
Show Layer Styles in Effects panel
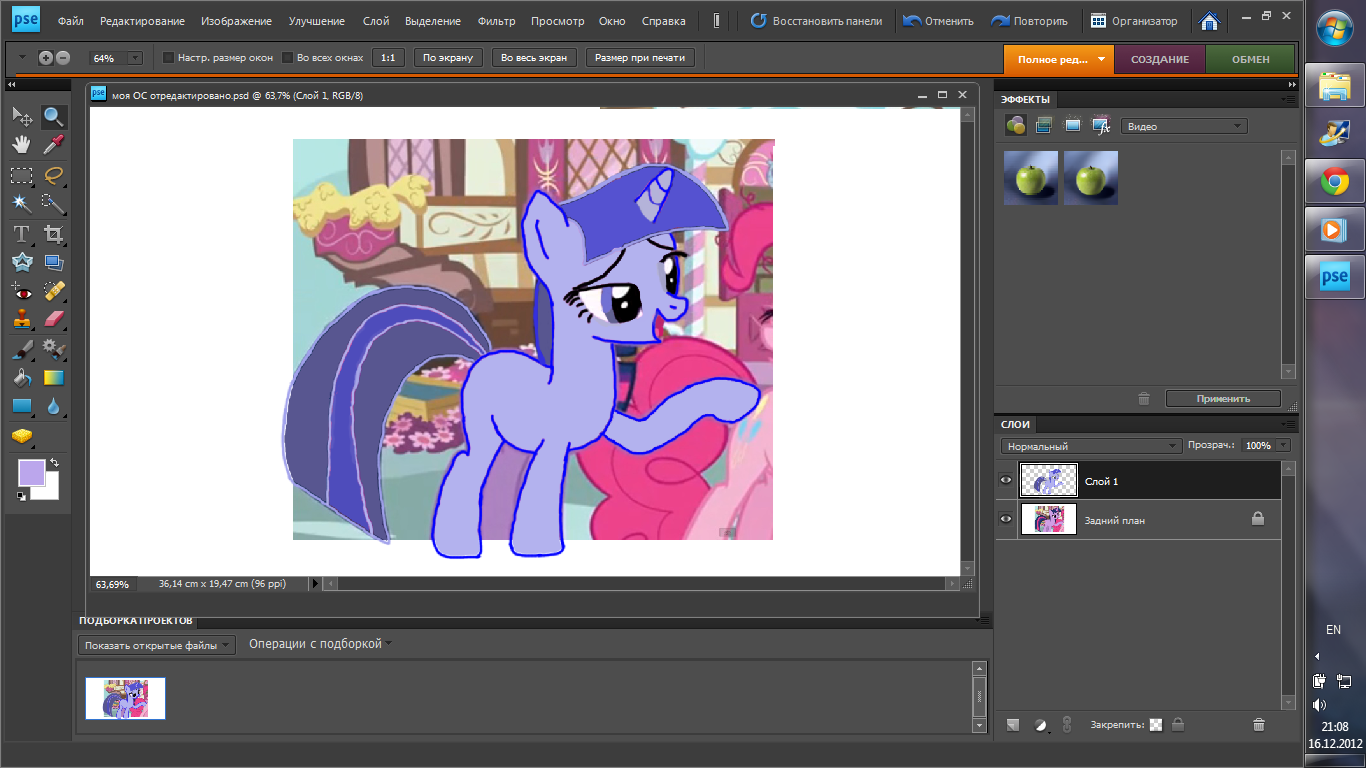pyautogui.click(x=1044, y=126)
